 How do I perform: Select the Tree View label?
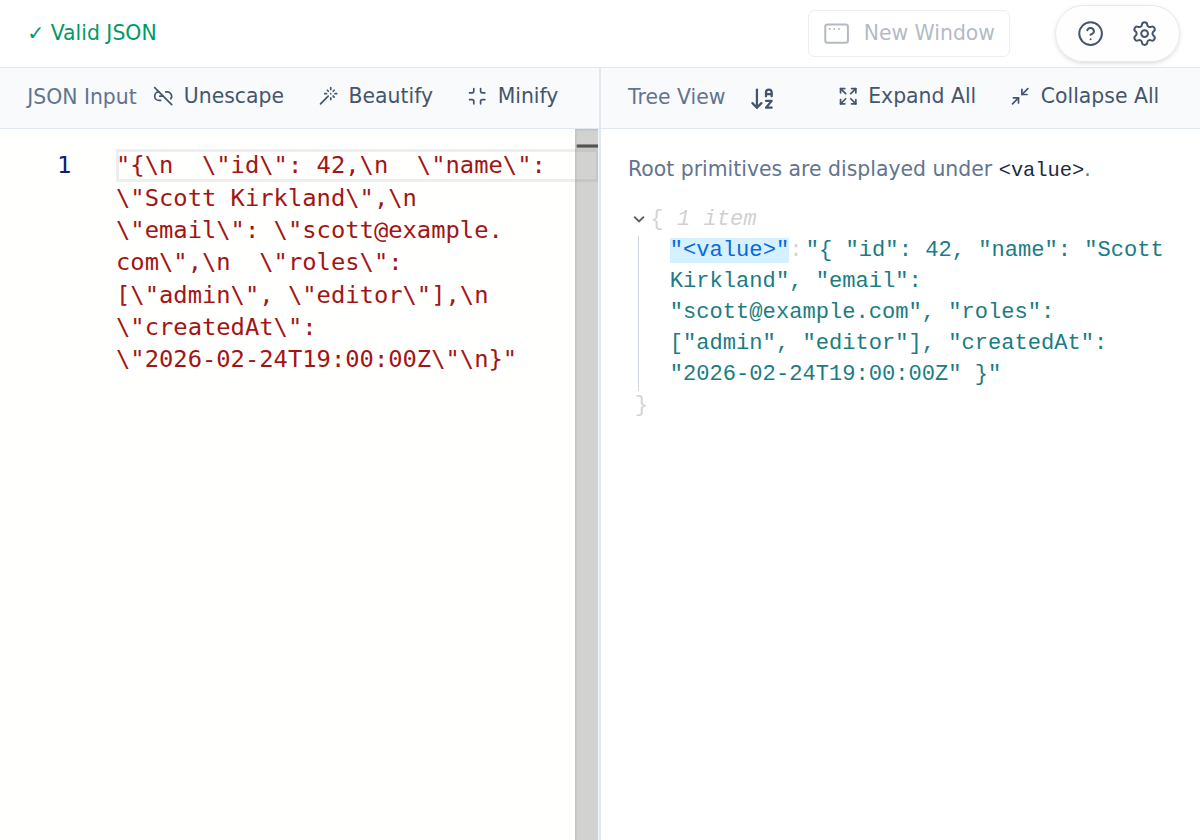click(676, 97)
